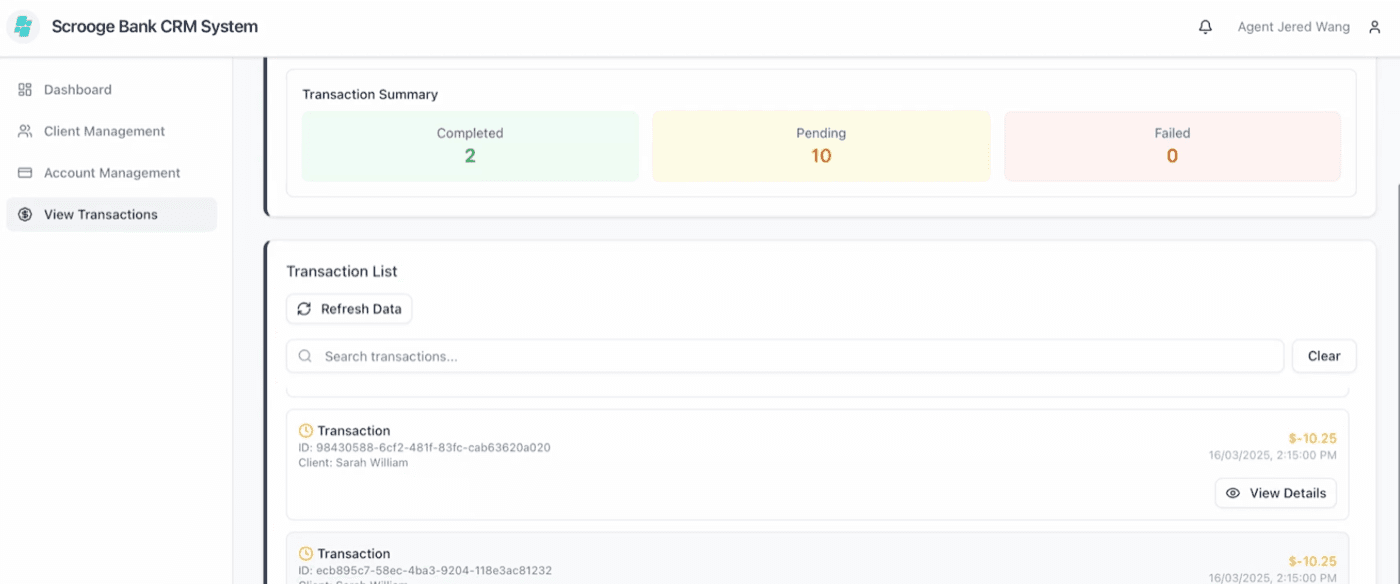Click the refresh arrows icon

pos(304,309)
